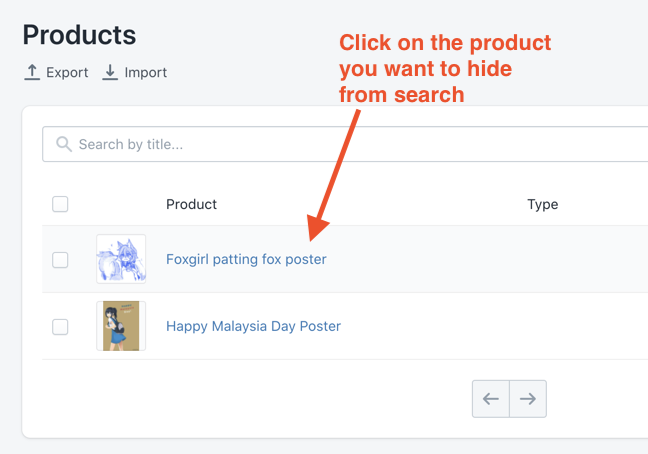Viewport: 648px width, 454px height.
Task: Click the Import text label
Action: point(145,73)
